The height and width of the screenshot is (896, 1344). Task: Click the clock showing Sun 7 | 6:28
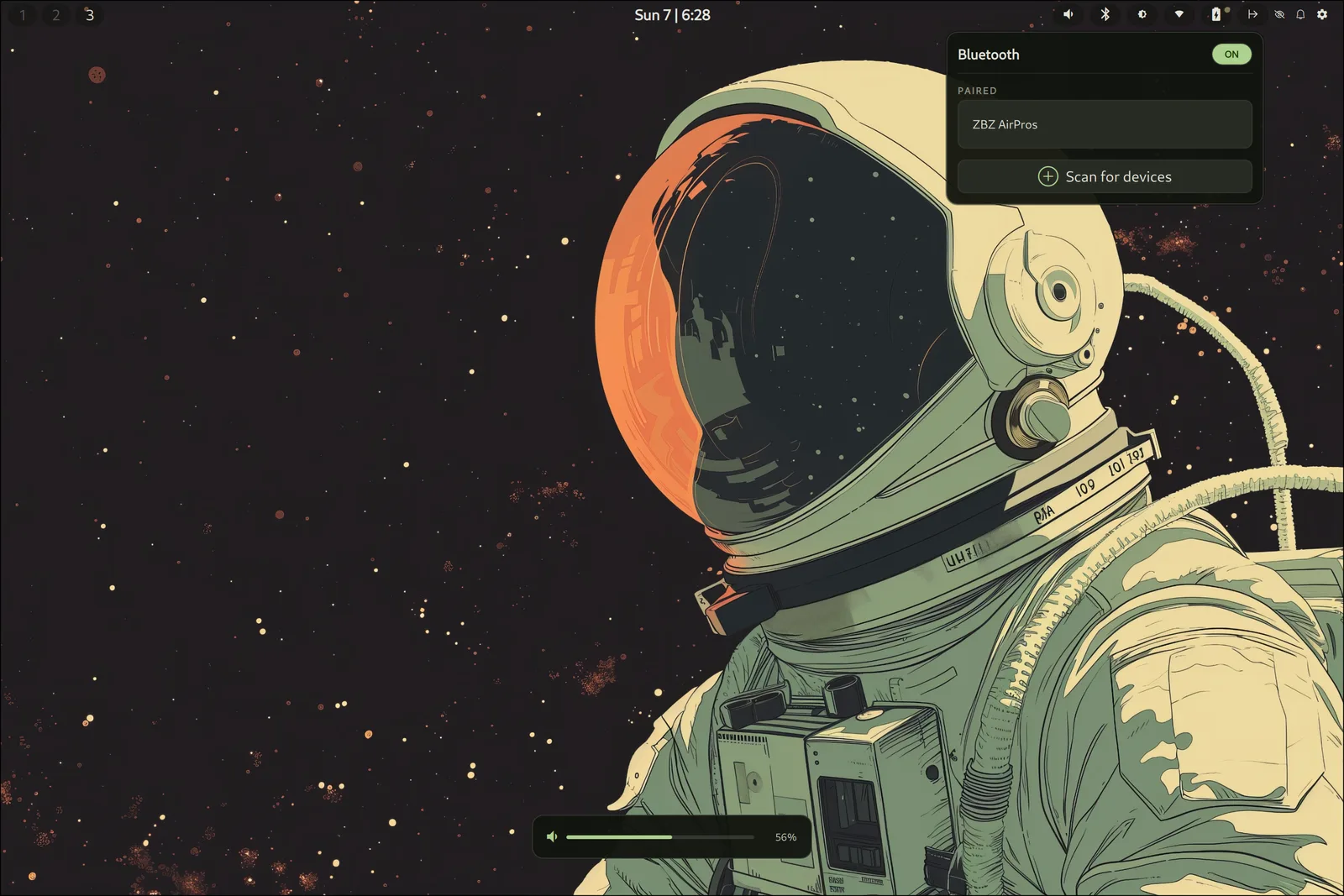click(x=672, y=15)
